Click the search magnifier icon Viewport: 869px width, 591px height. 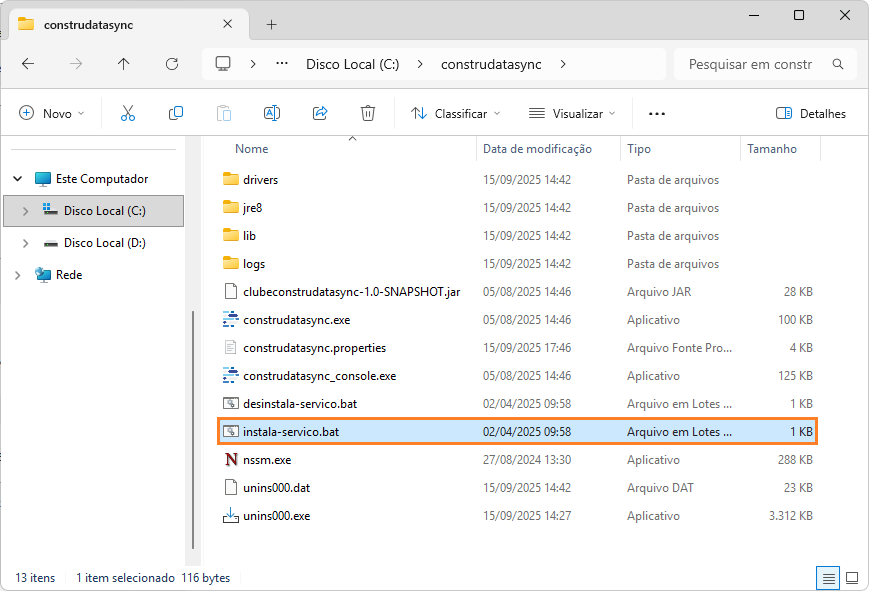(x=838, y=64)
